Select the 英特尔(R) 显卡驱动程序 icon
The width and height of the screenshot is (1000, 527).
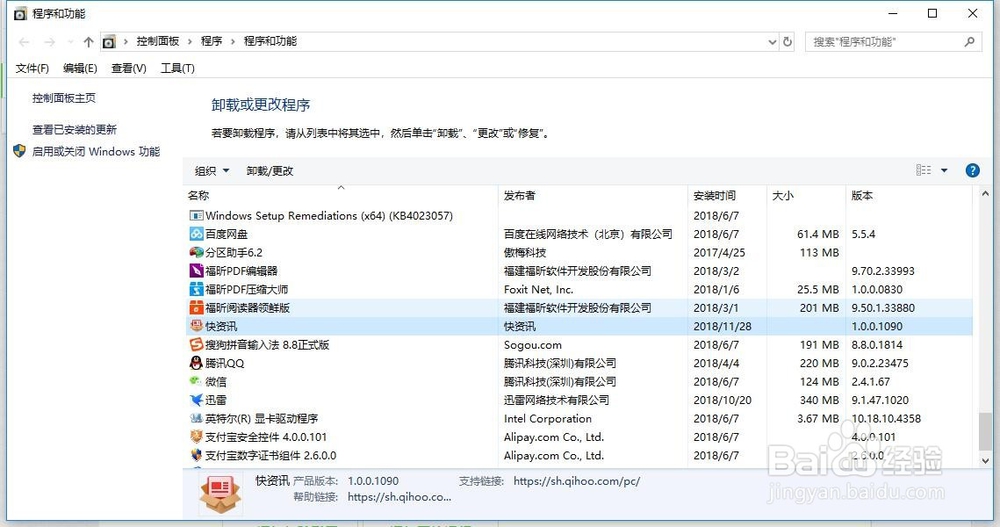(196, 419)
